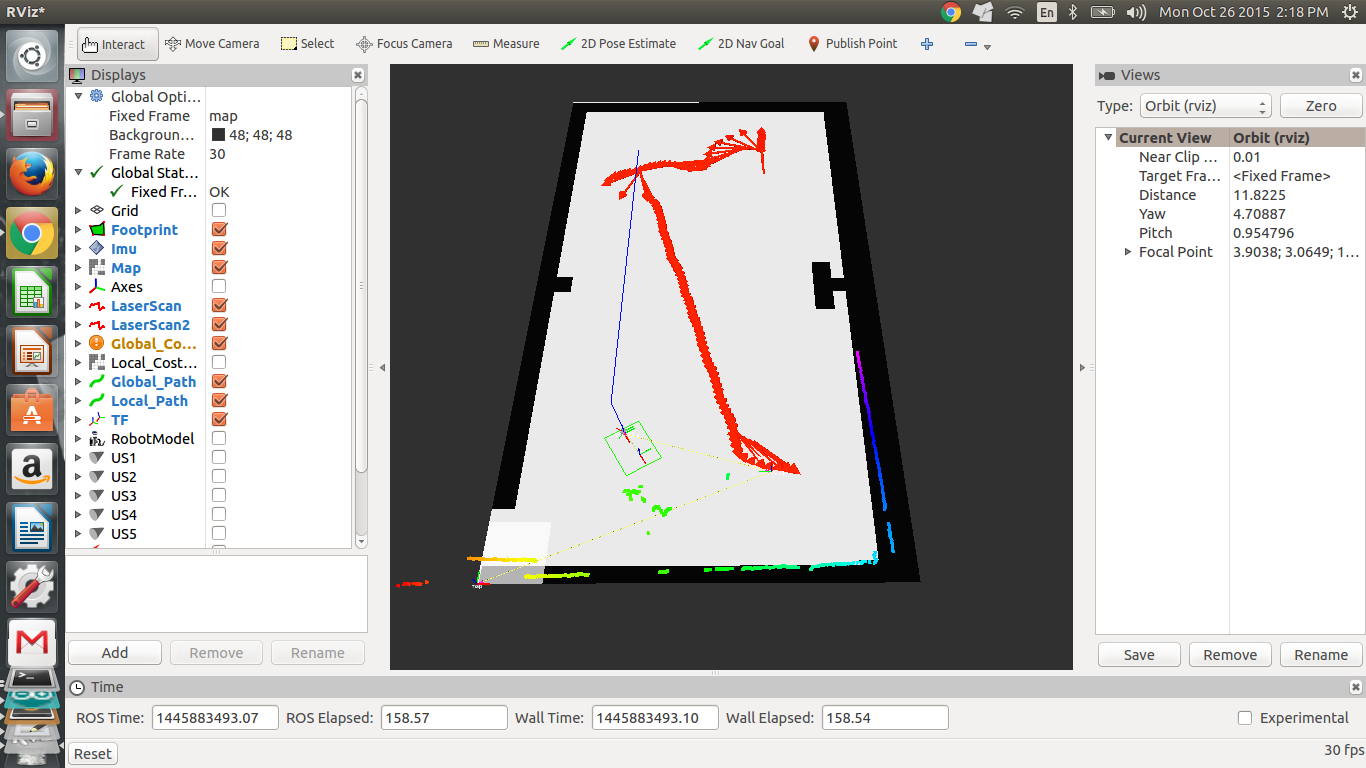The width and height of the screenshot is (1366, 768).
Task: Click the Add display button
Action: (x=115, y=653)
